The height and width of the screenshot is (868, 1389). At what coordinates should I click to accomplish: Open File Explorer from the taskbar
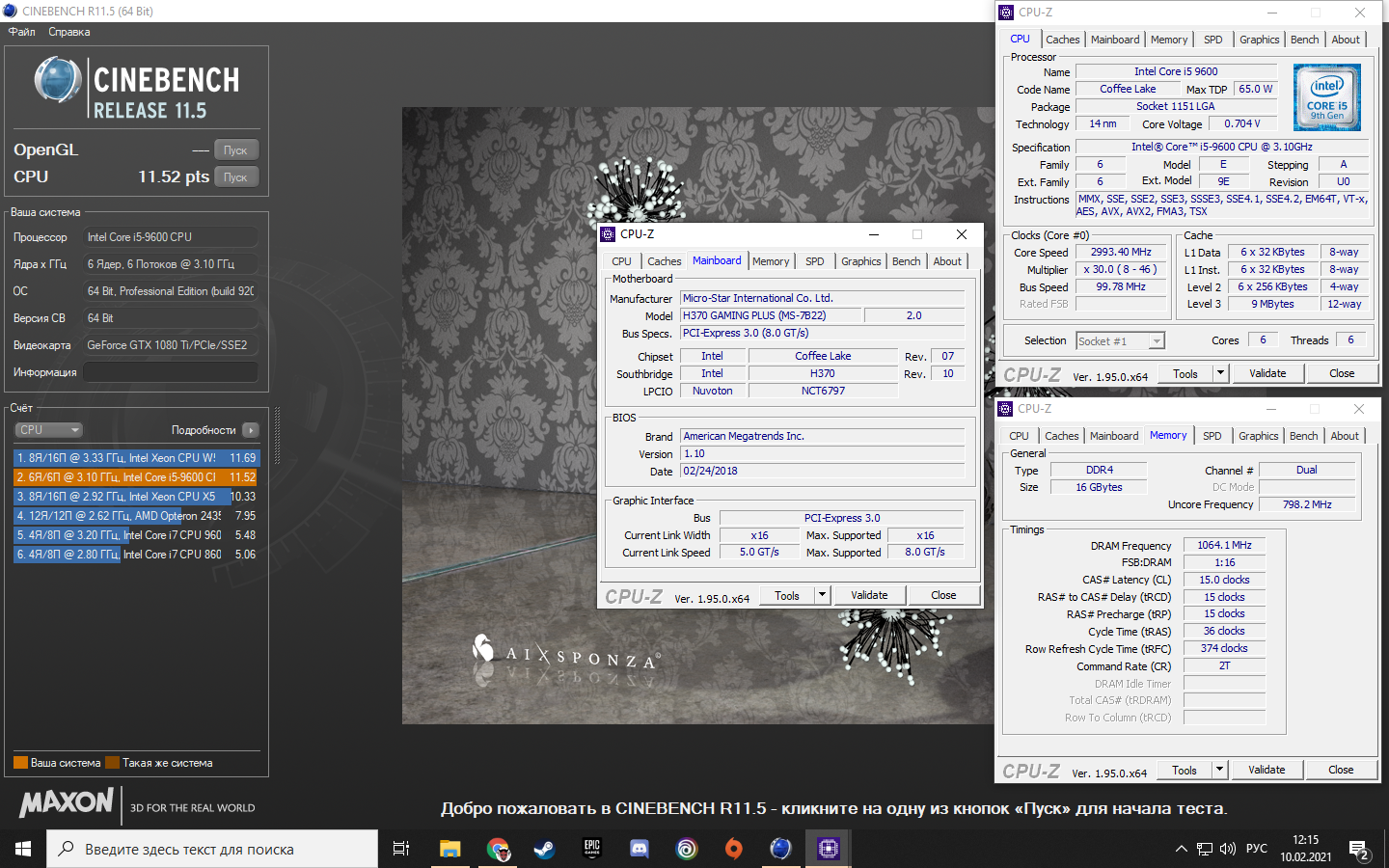pyautogui.click(x=450, y=849)
